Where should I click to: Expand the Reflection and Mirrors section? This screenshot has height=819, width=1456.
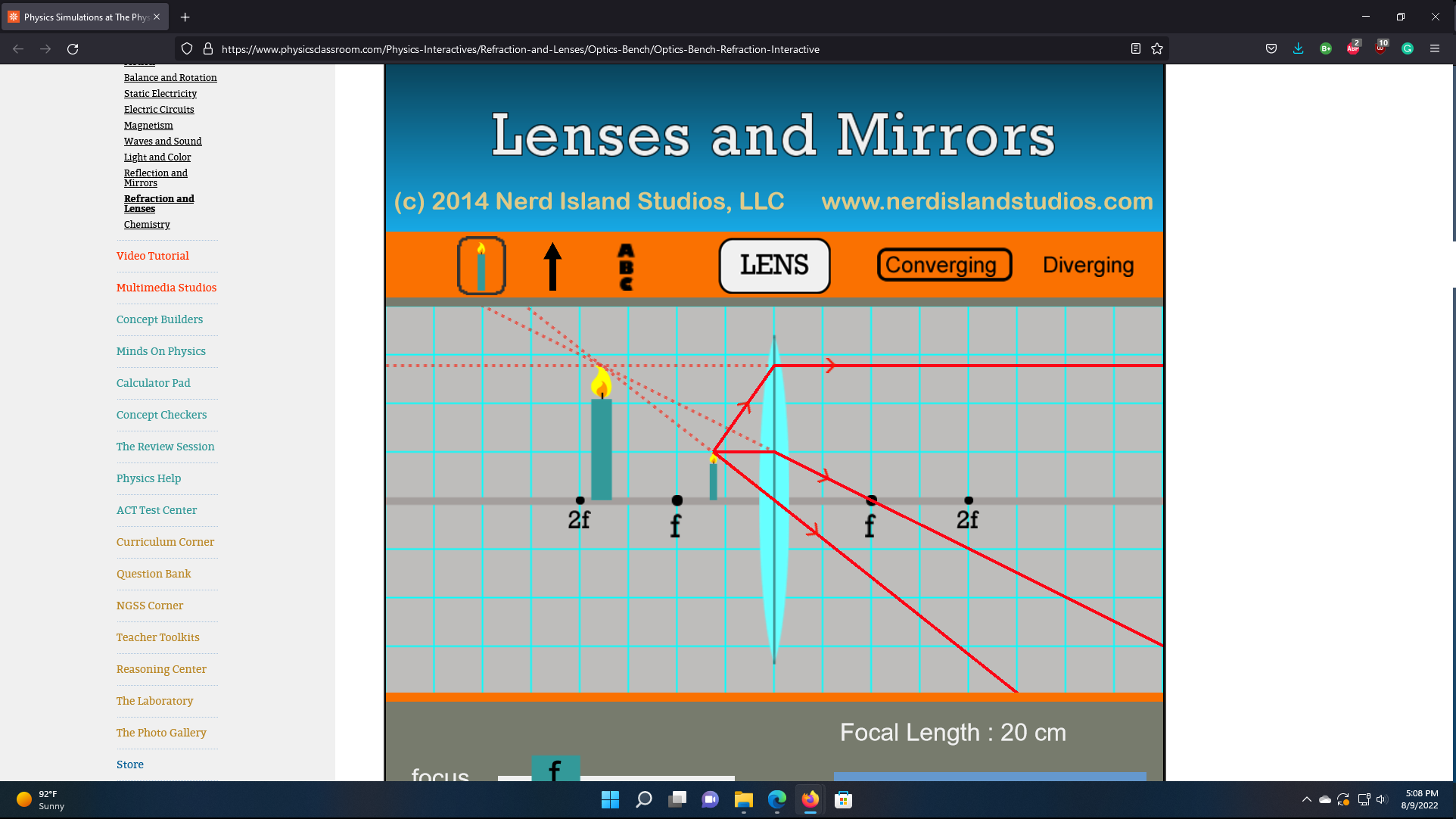[x=156, y=178]
